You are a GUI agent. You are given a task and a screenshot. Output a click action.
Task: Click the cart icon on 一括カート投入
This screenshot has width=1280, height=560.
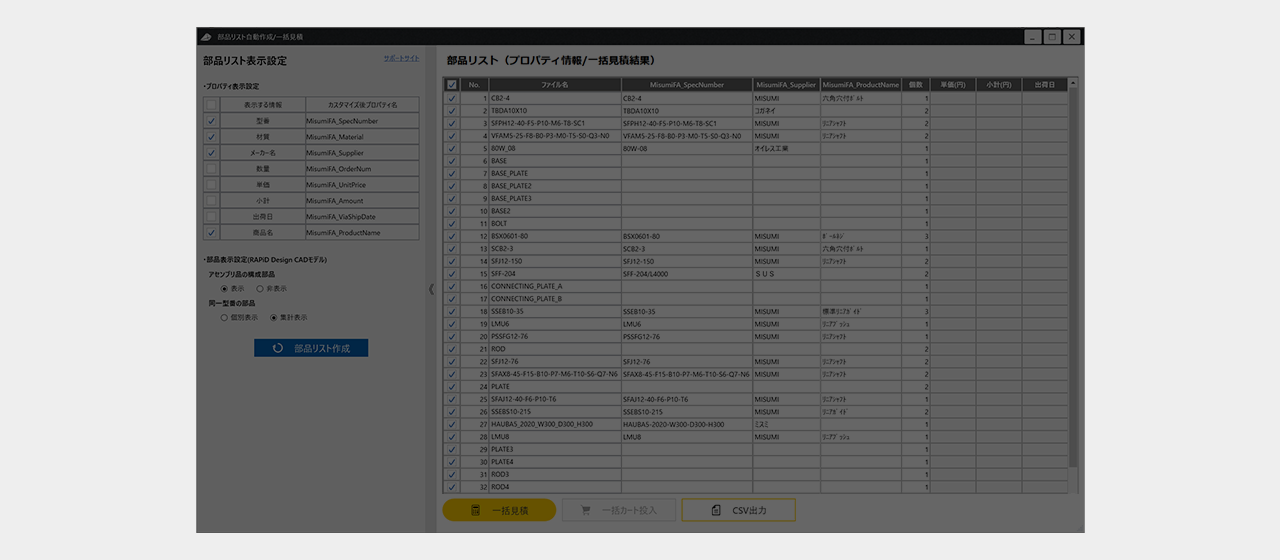585,511
